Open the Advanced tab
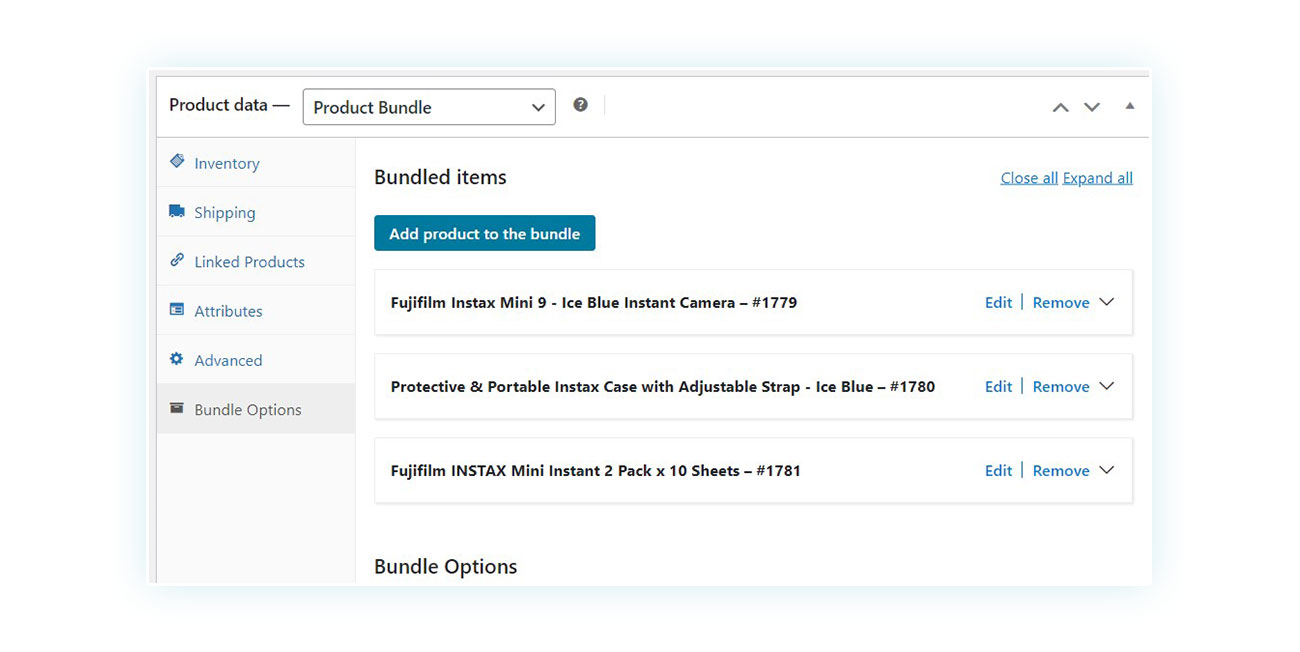This screenshot has height=652, width=1300. [256, 360]
